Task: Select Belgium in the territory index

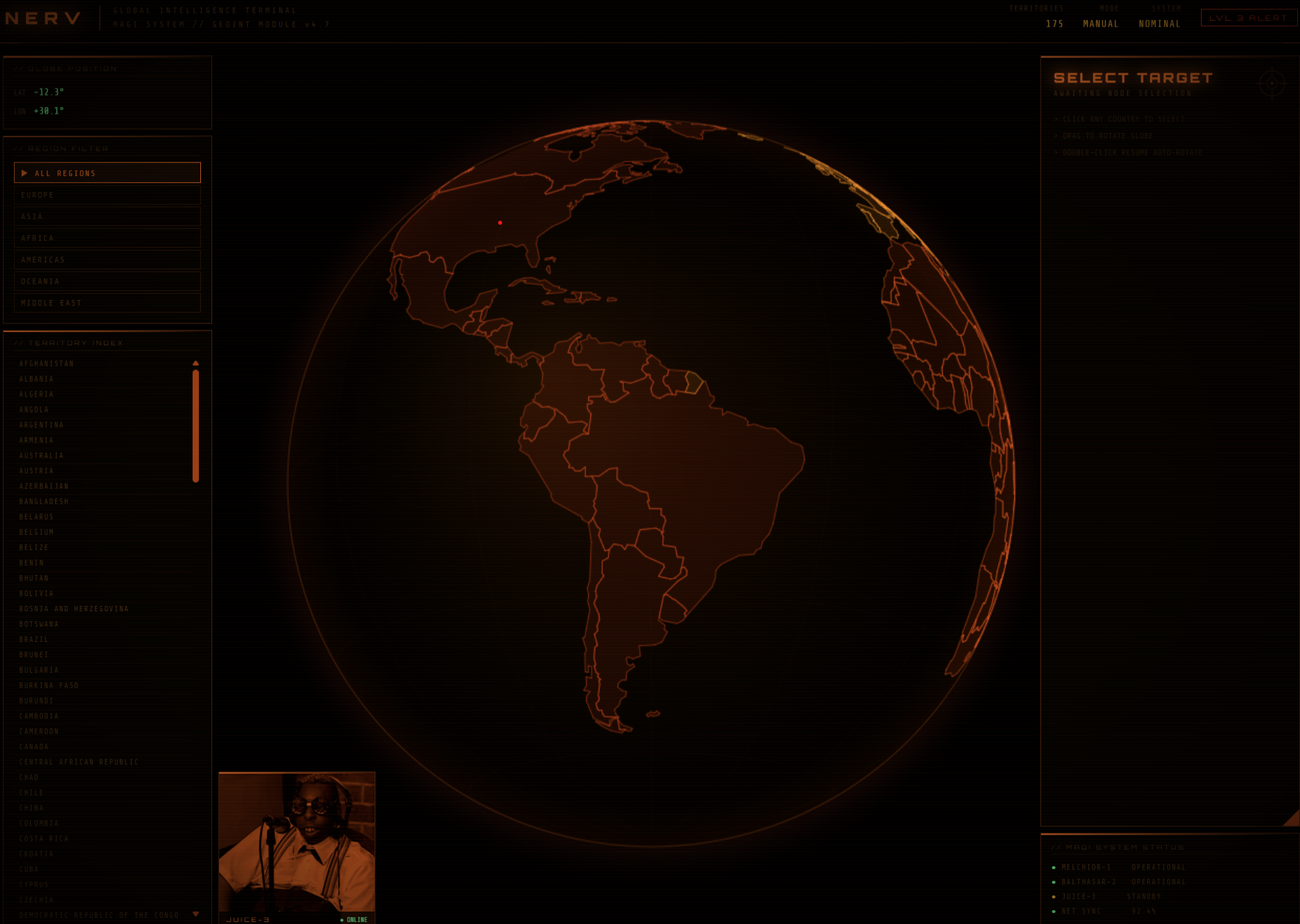Action: (102, 532)
